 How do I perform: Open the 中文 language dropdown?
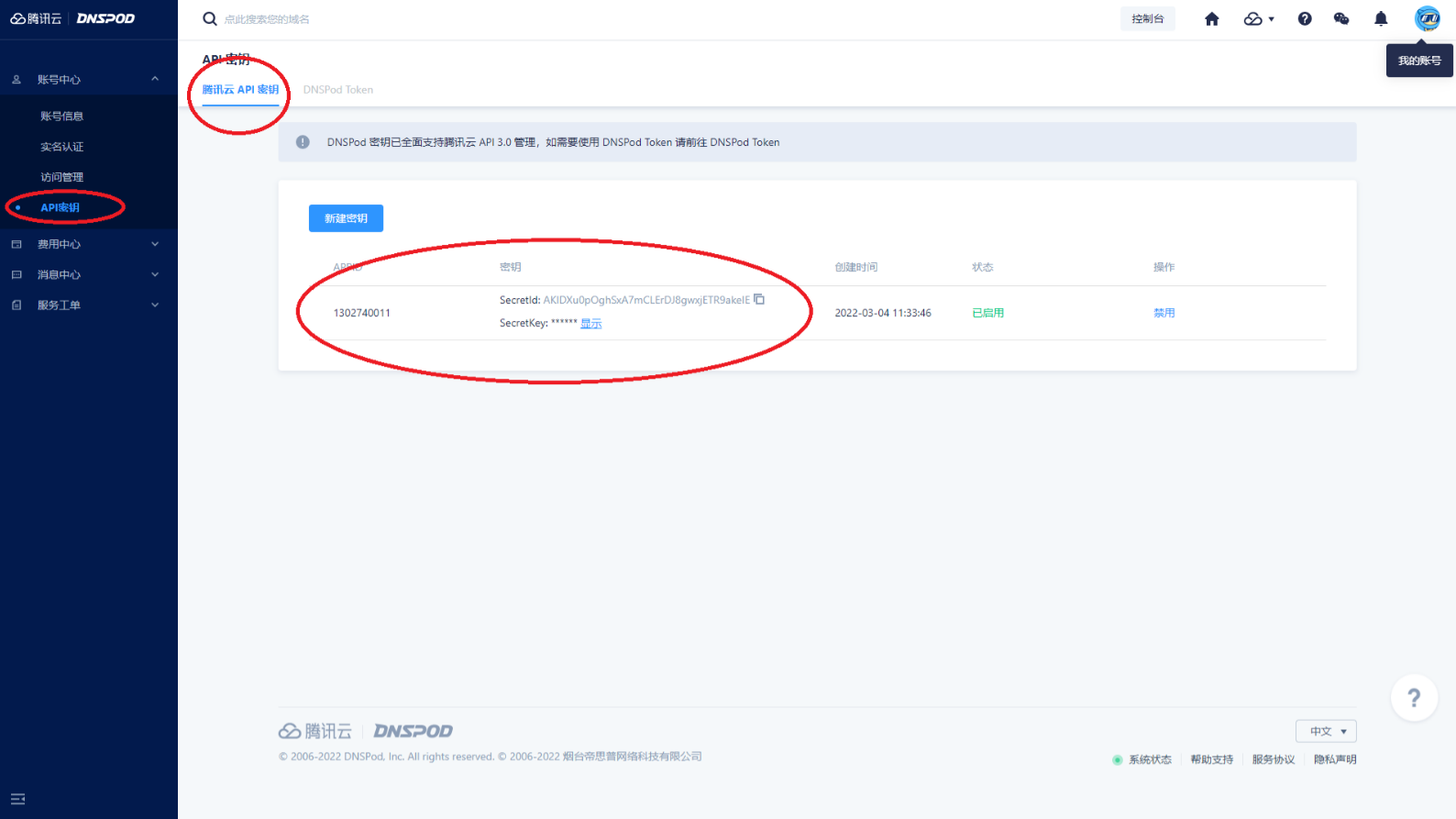click(1326, 731)
